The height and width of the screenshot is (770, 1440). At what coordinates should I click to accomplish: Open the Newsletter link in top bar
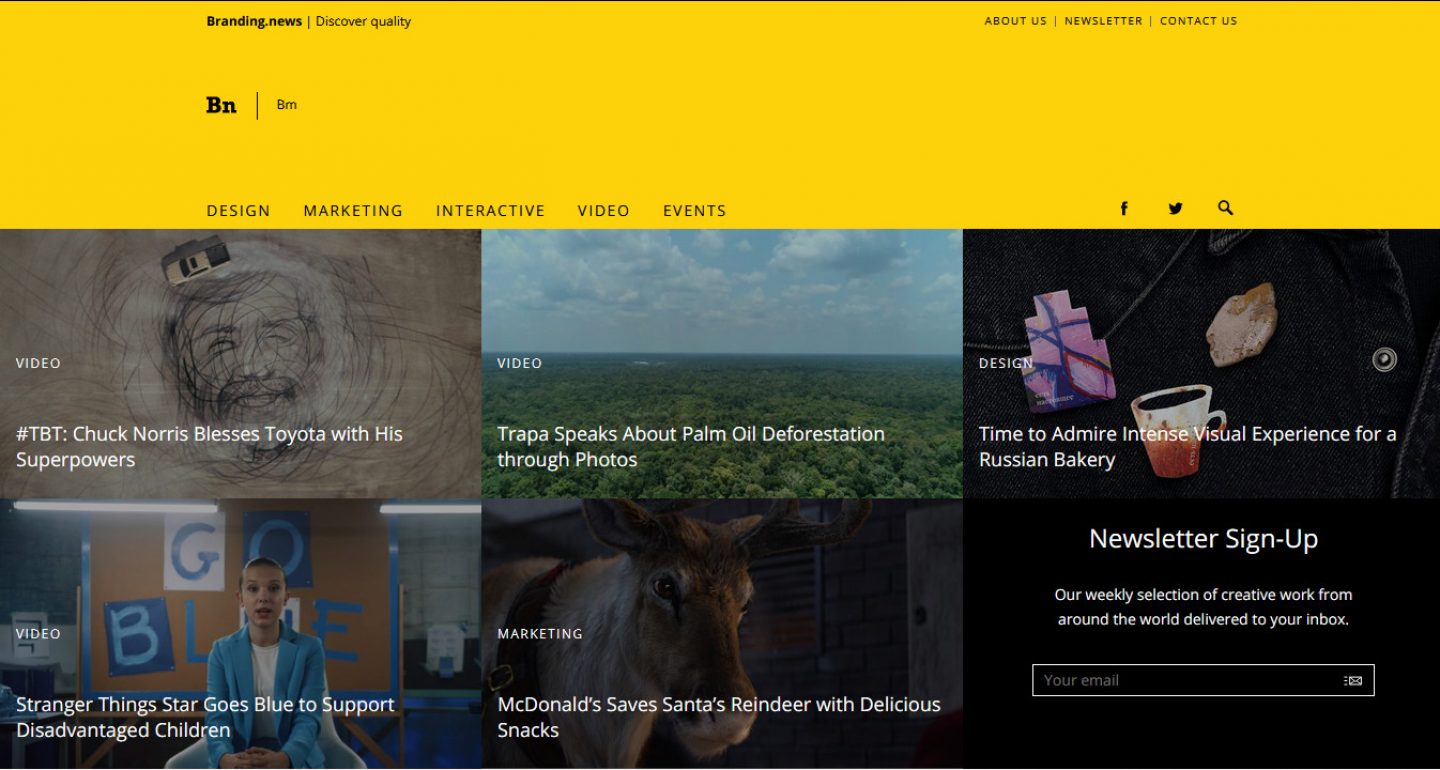(1103, 21)
